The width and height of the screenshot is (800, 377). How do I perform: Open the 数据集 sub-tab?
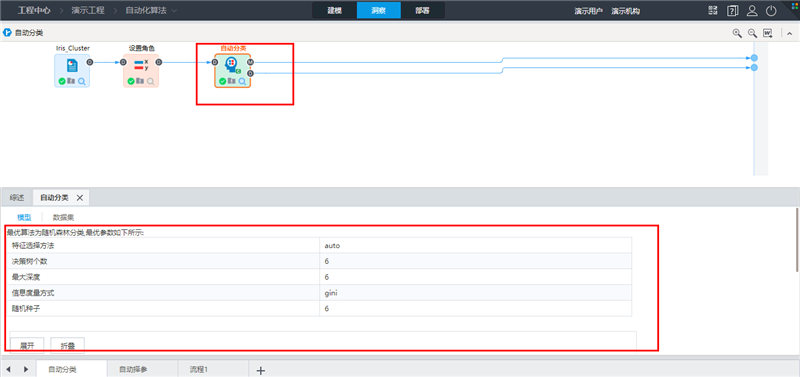[x=63, y=217]
